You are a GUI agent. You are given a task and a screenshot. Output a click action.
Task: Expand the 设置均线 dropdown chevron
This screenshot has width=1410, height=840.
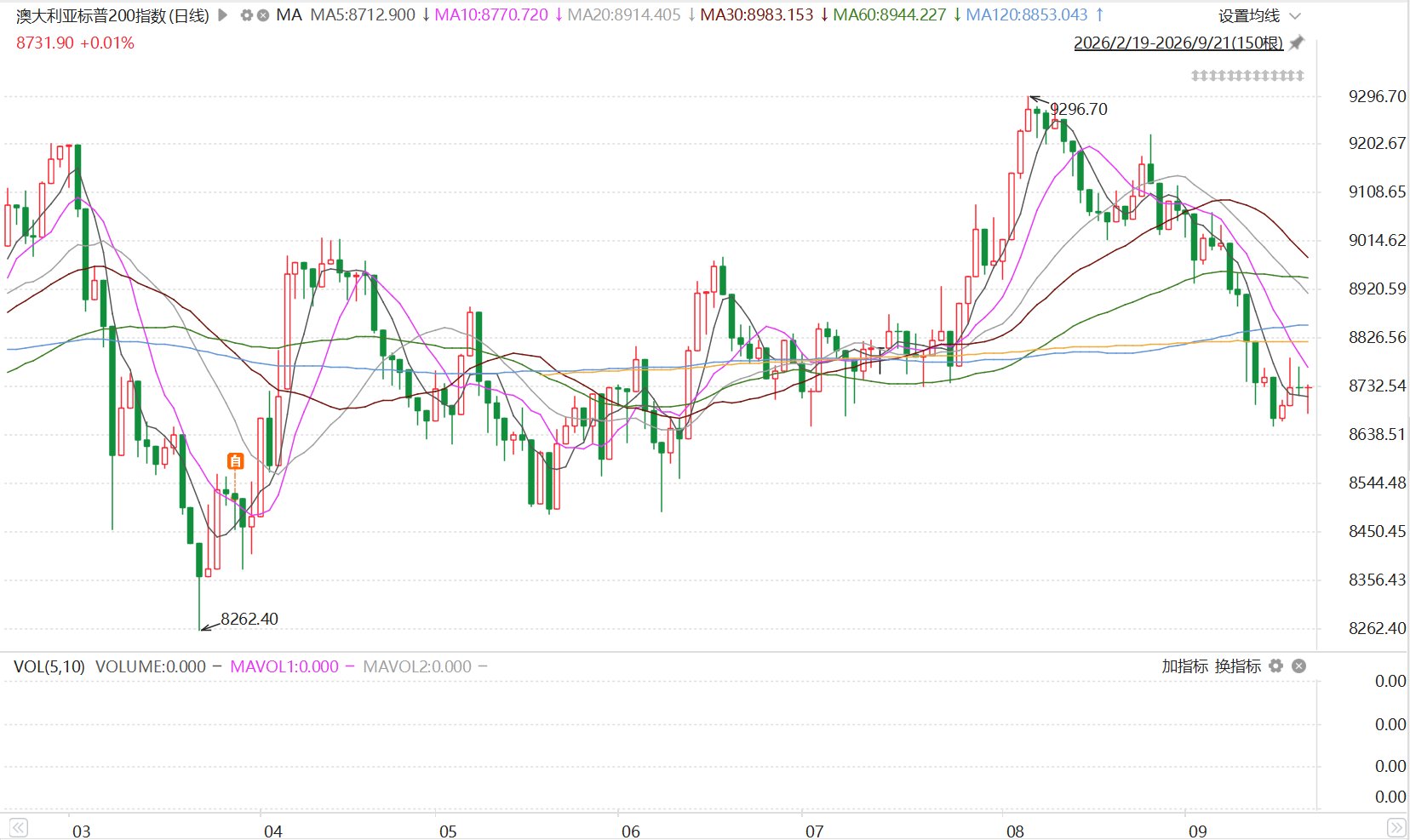point(1295,16)
